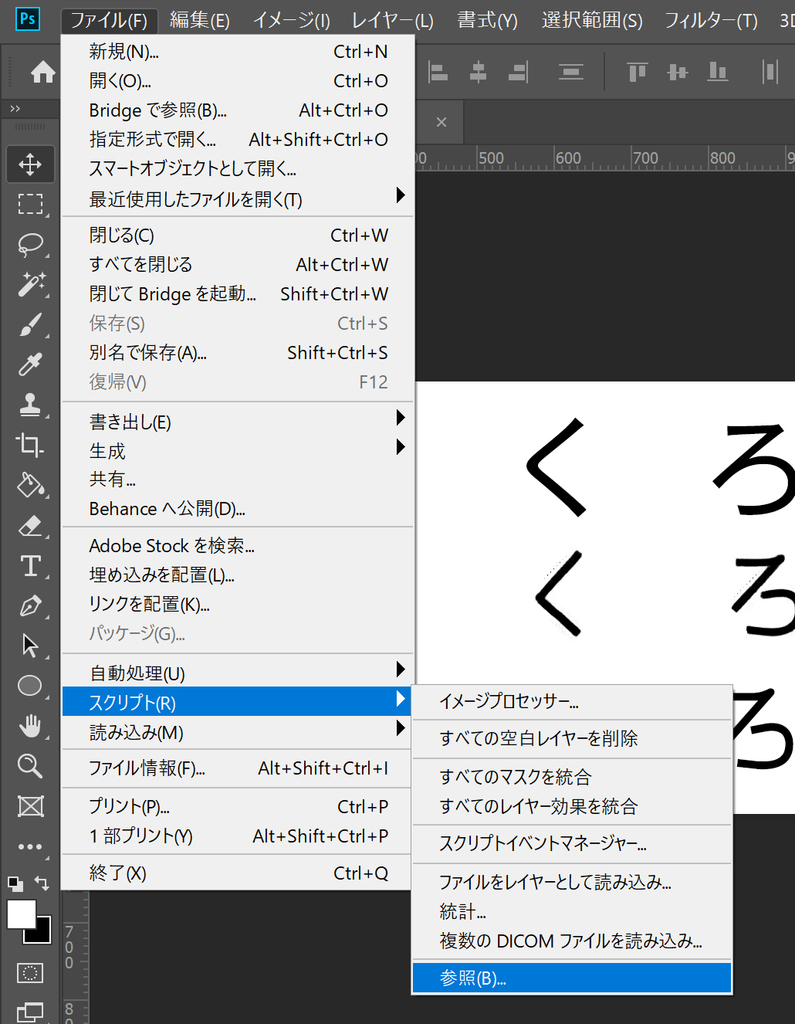Screen dimensions: 795x1024
Task: Open the 選択範囲(S) menu
Action: coord(592,20)
